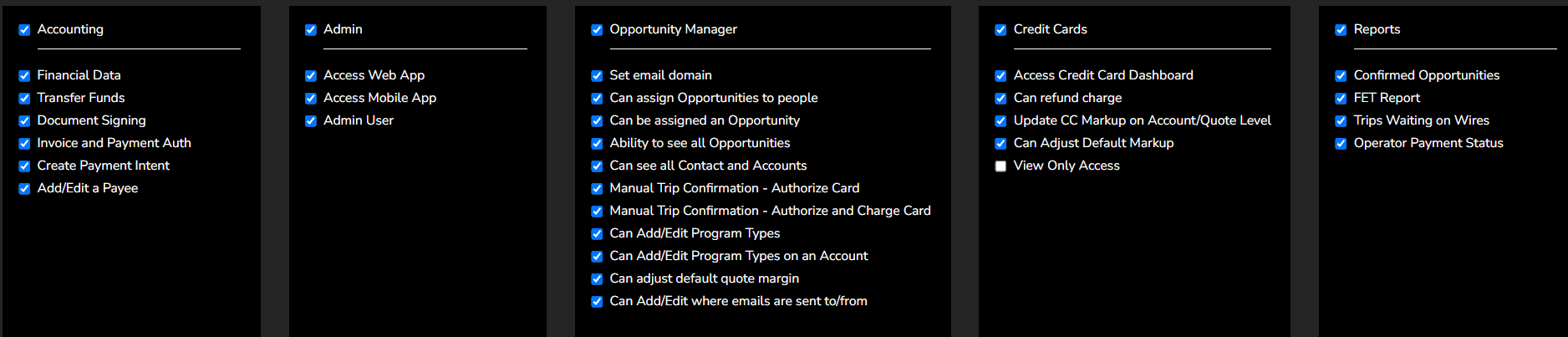Toggle the Opportunity Manager group checkbox

597,30
